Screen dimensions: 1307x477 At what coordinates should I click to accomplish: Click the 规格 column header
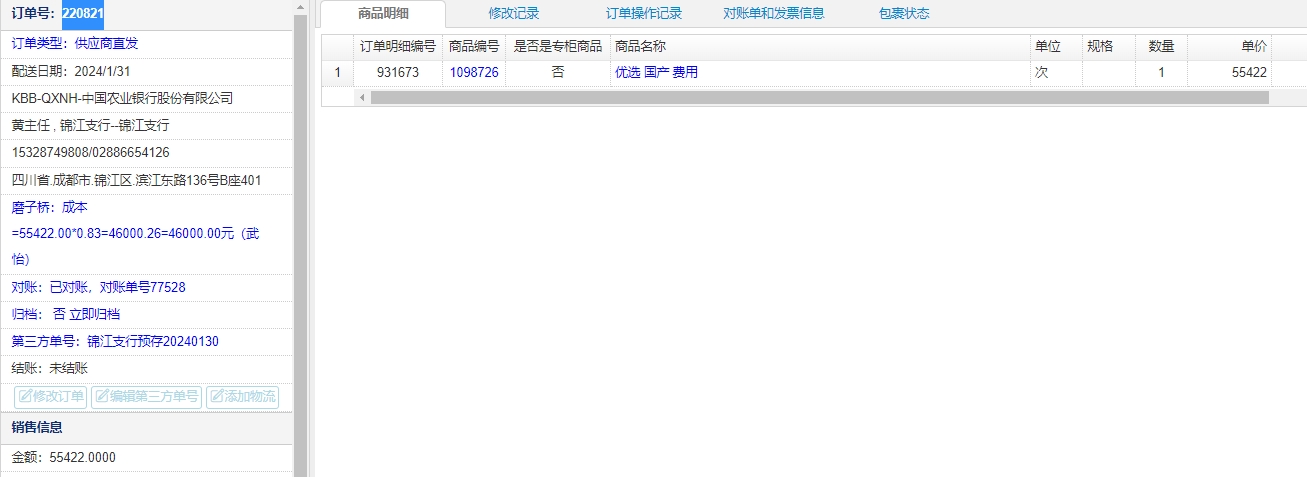[1109, 46]
